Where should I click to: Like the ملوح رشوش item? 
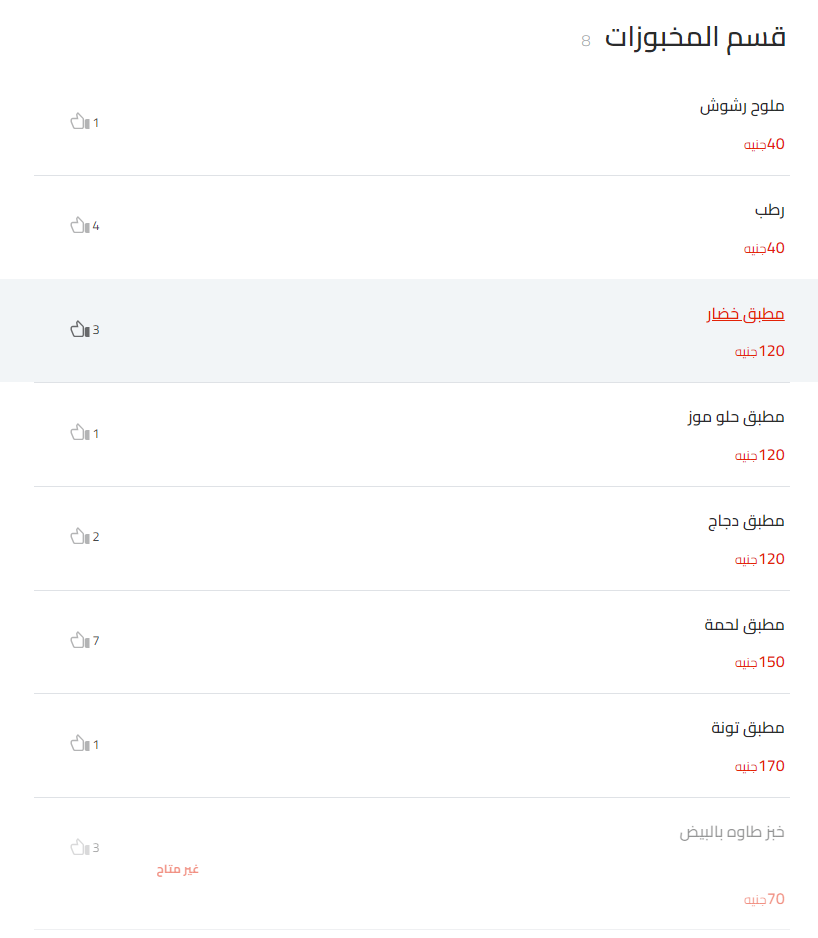click(80, 122)
